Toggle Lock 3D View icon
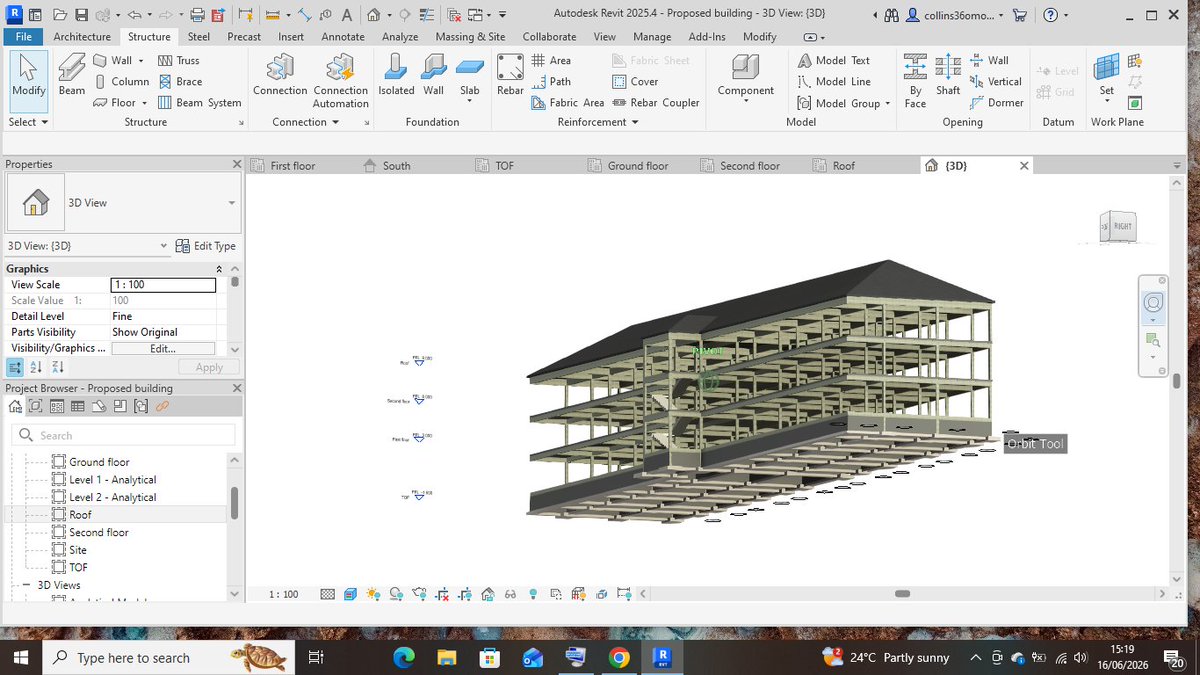The image size is (1200, 675). pyautogui.click(x=488, y=594)
